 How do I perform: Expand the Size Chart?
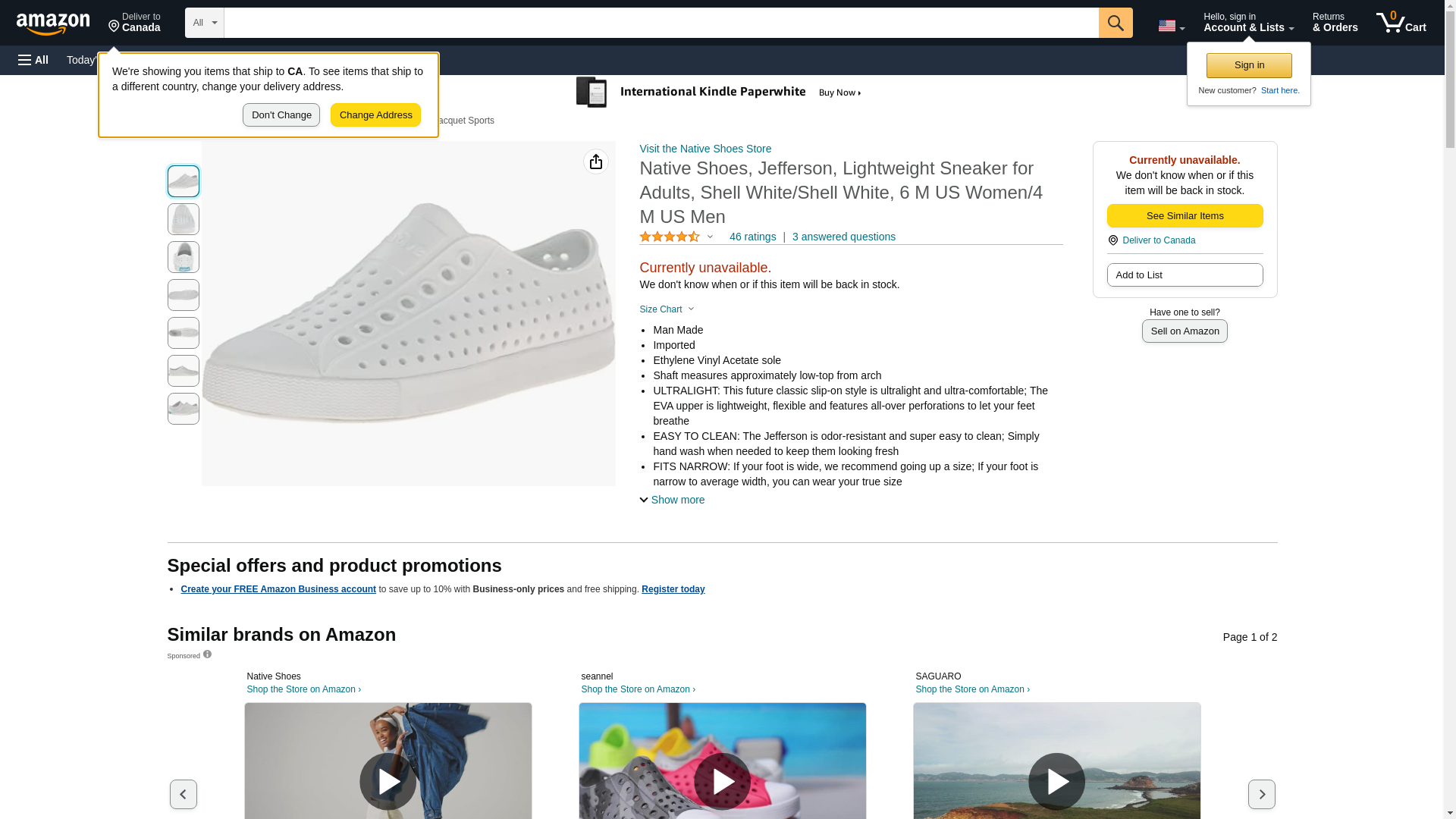click(x=667, y=309)
